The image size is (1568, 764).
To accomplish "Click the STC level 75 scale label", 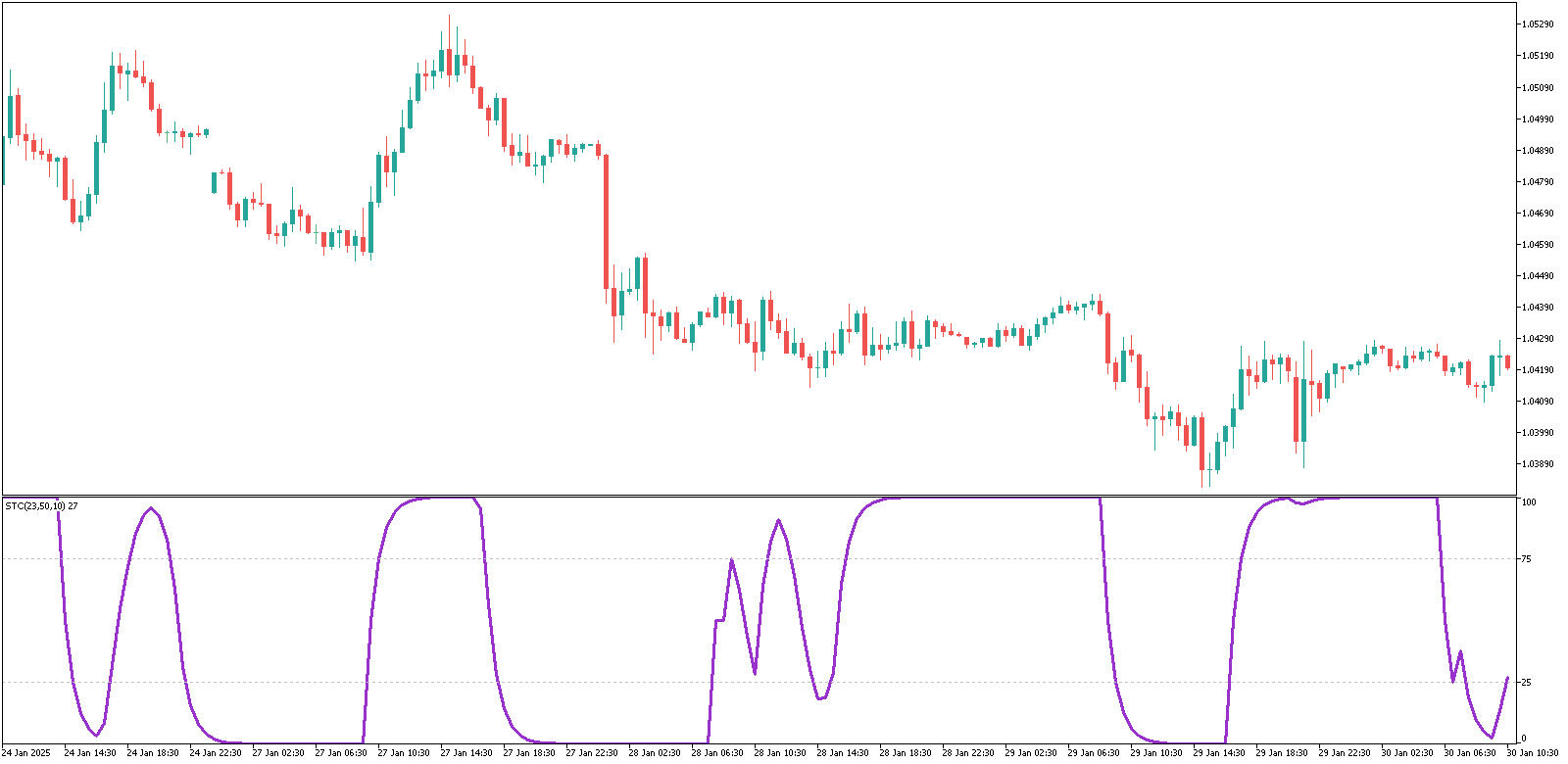I will tap(1526, 559).
